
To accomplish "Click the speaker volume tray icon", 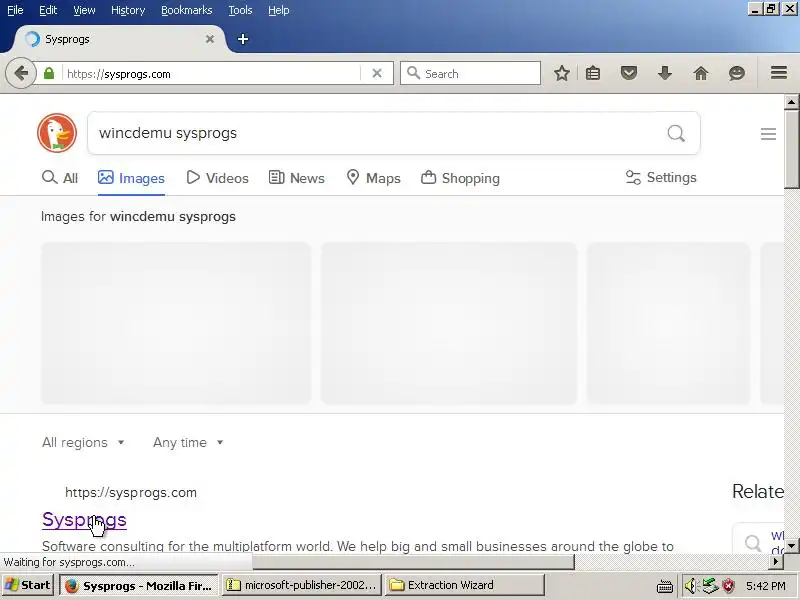I will (690, 585).
